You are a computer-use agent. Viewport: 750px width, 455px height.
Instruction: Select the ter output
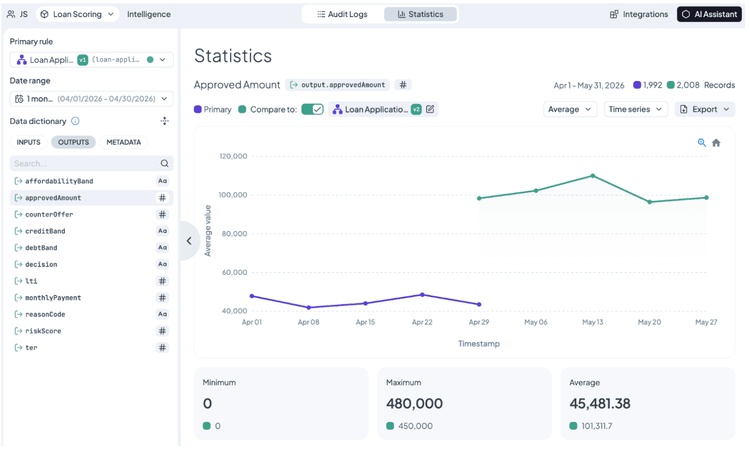[91, 348]
